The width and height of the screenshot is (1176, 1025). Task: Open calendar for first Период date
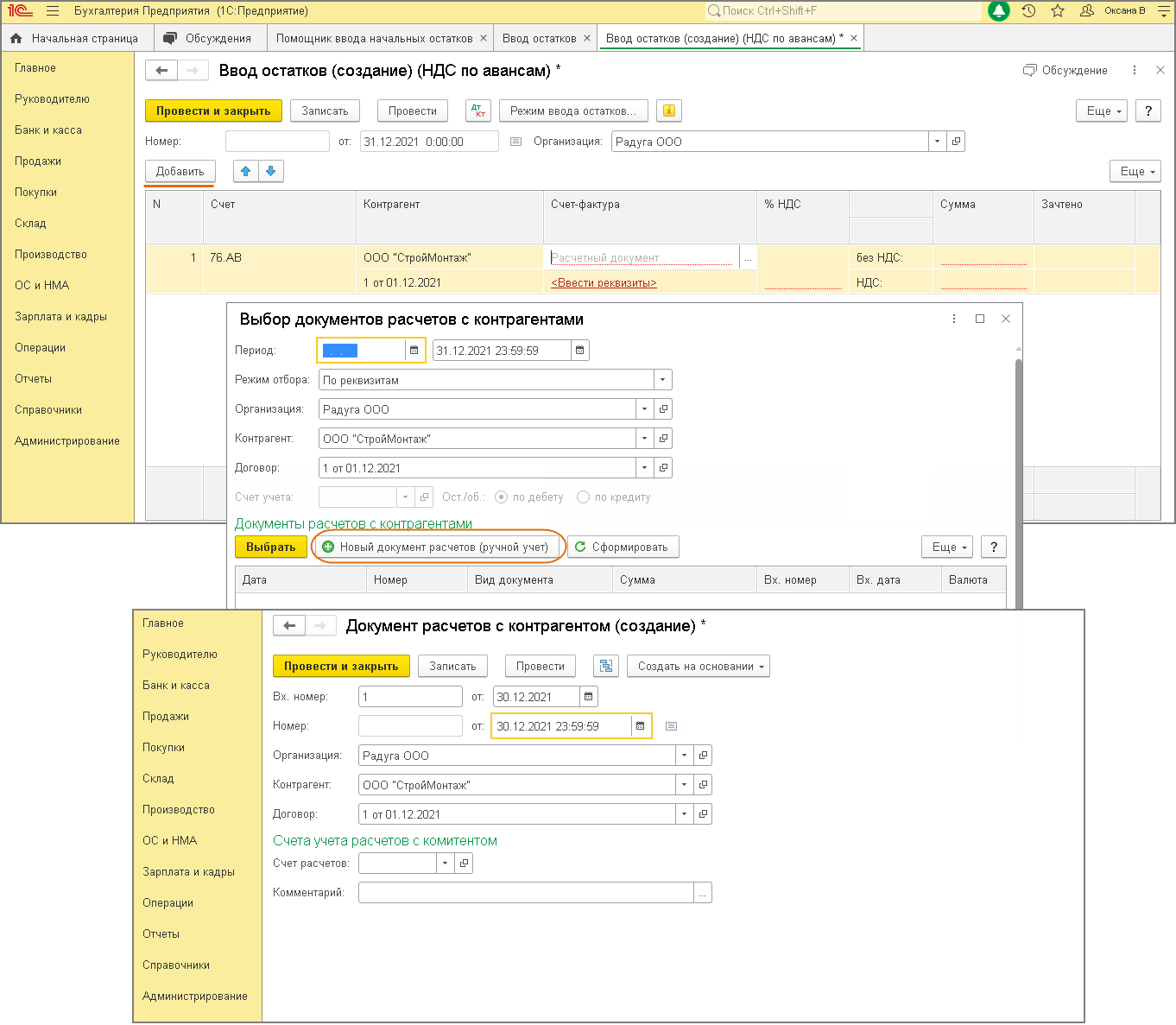[x=414, y=351]
